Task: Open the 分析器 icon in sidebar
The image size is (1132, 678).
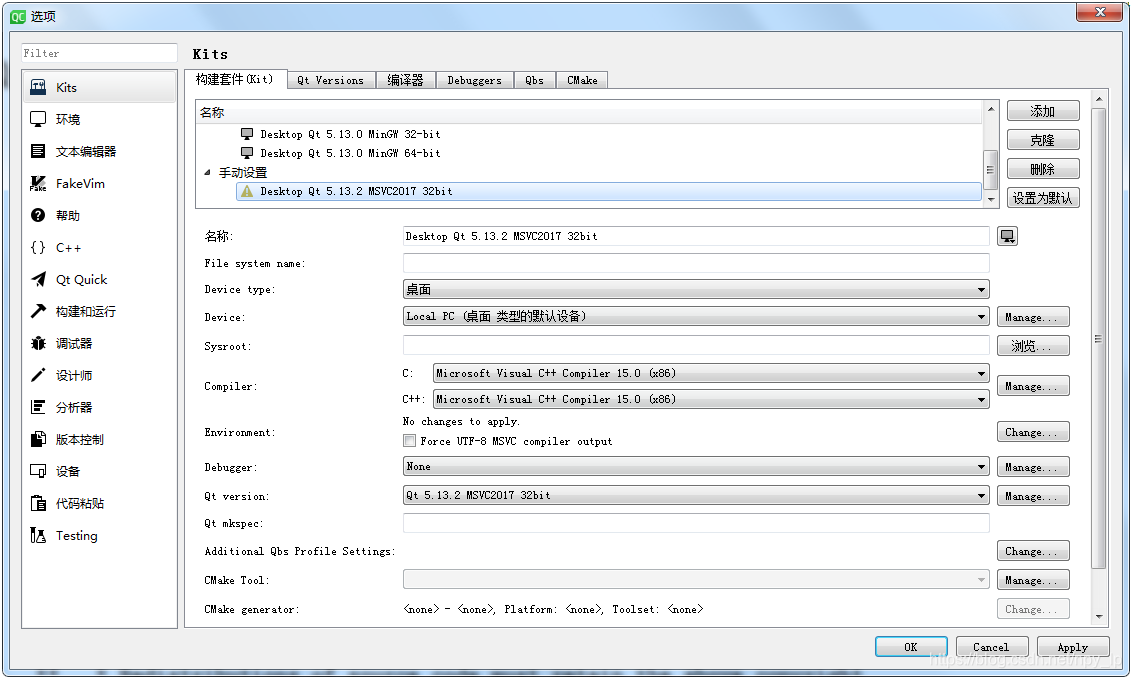Action: tap(38, 407)
